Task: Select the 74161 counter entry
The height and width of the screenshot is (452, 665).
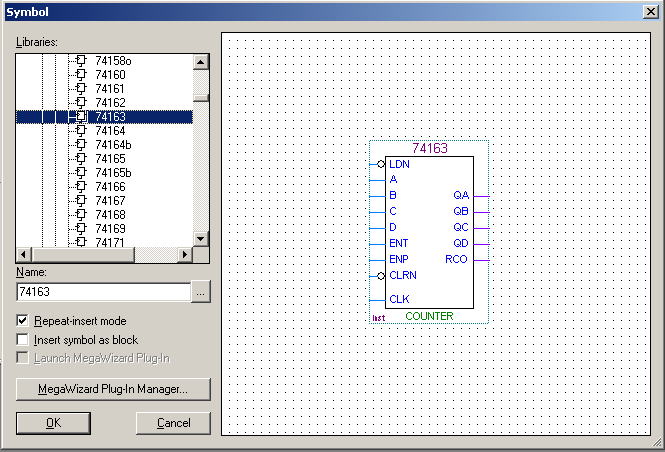Action: point(110,89)
